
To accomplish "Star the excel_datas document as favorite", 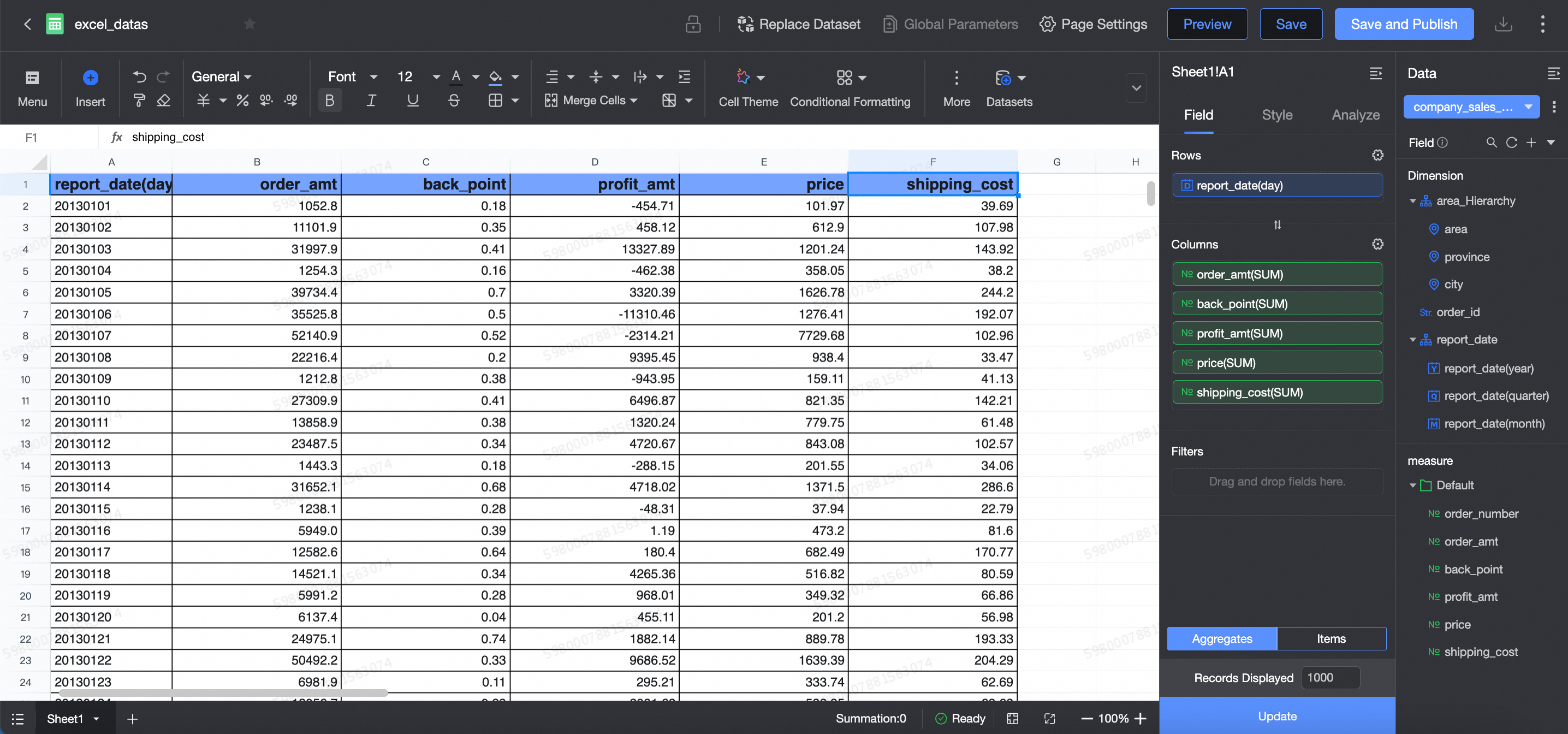I will point(250,23).
